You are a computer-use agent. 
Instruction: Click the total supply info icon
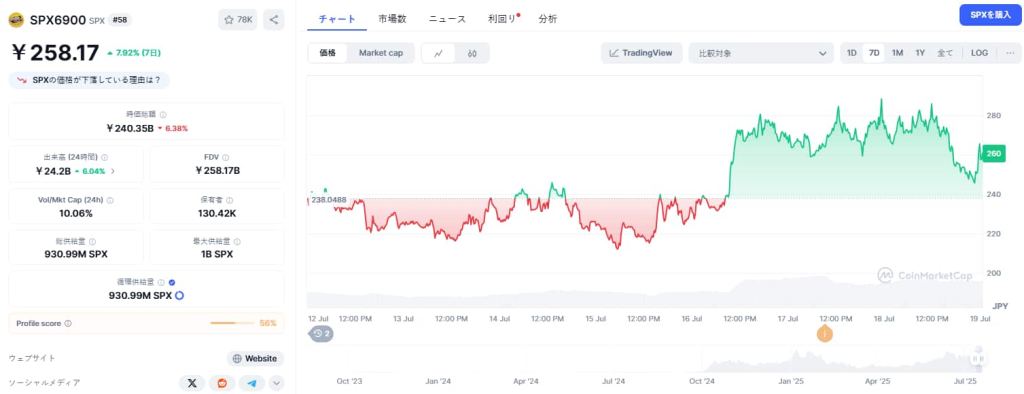(92, 242)
